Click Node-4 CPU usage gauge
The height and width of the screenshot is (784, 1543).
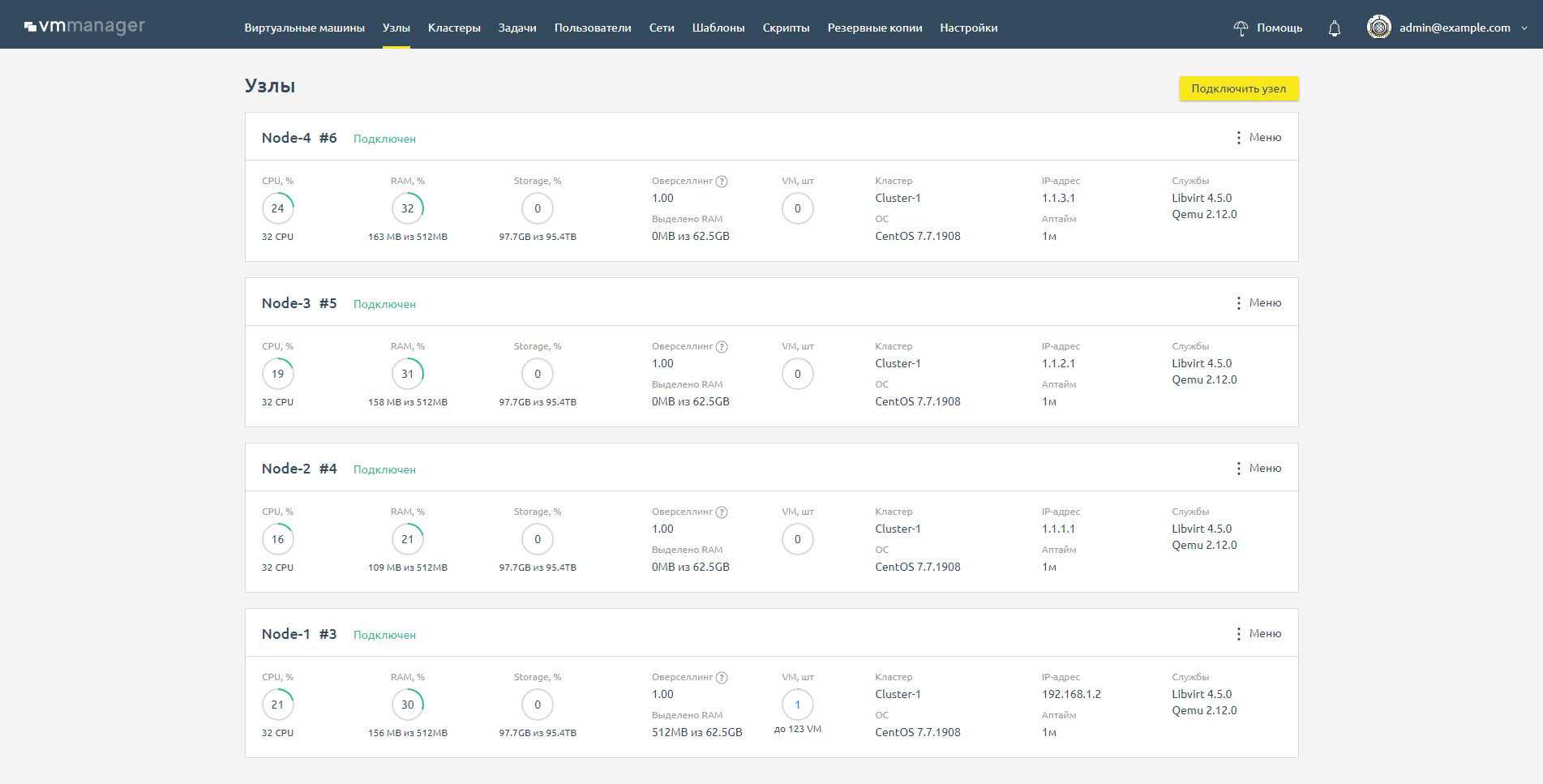pyautogui.click(x=277, y=208)
